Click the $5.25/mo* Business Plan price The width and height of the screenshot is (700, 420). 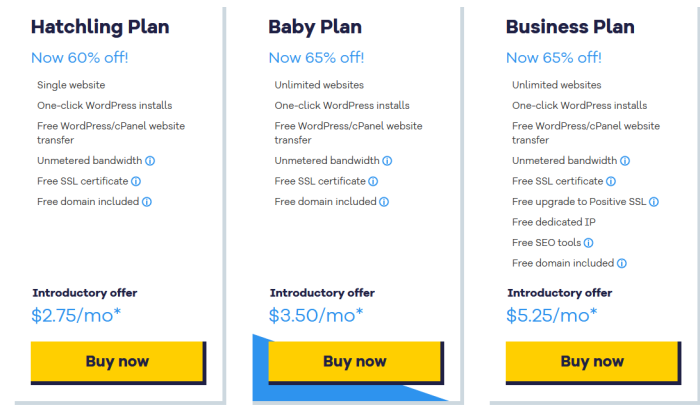click(551, 315)
